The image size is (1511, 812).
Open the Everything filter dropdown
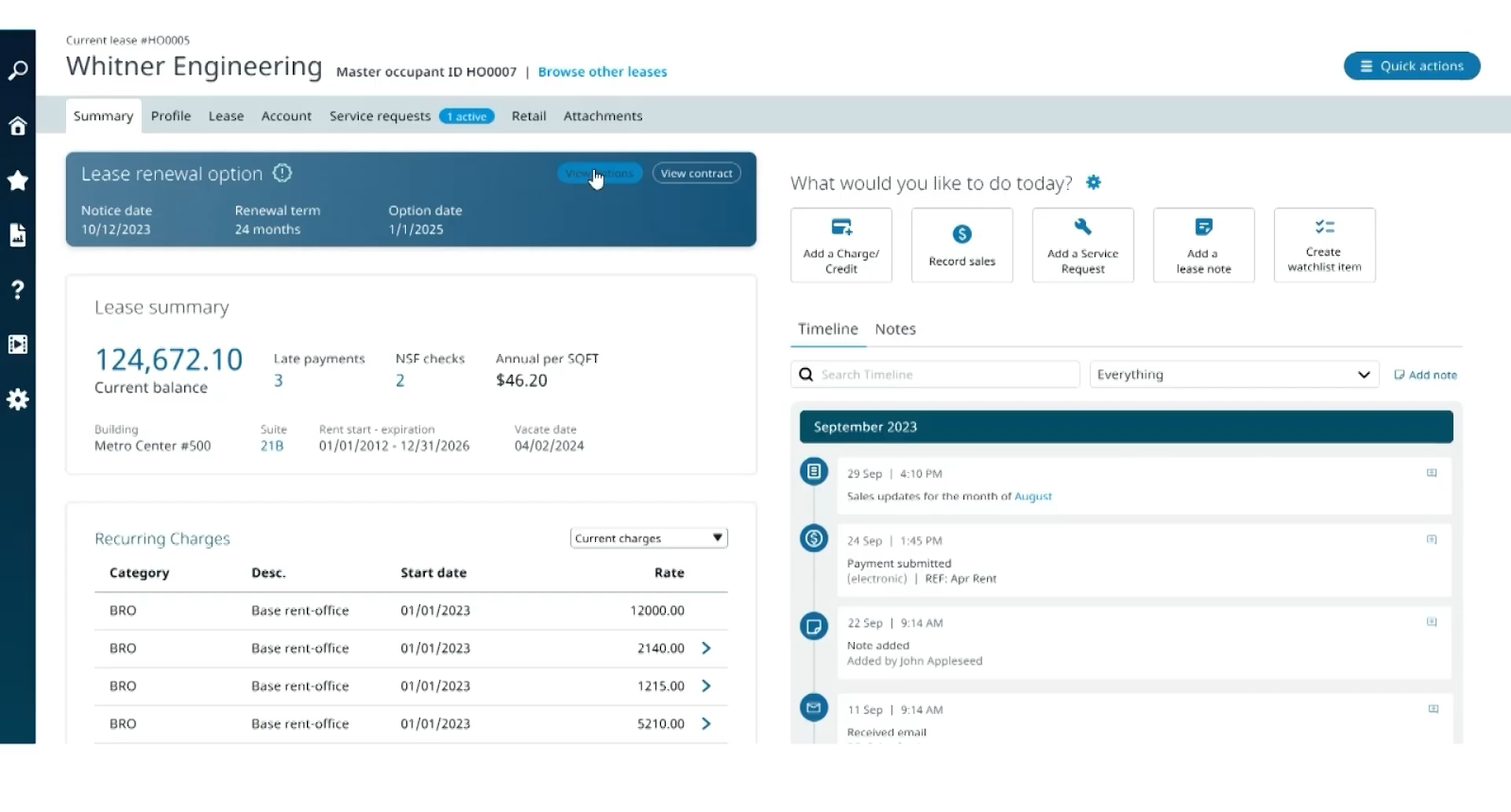(x=1234, y=375)
